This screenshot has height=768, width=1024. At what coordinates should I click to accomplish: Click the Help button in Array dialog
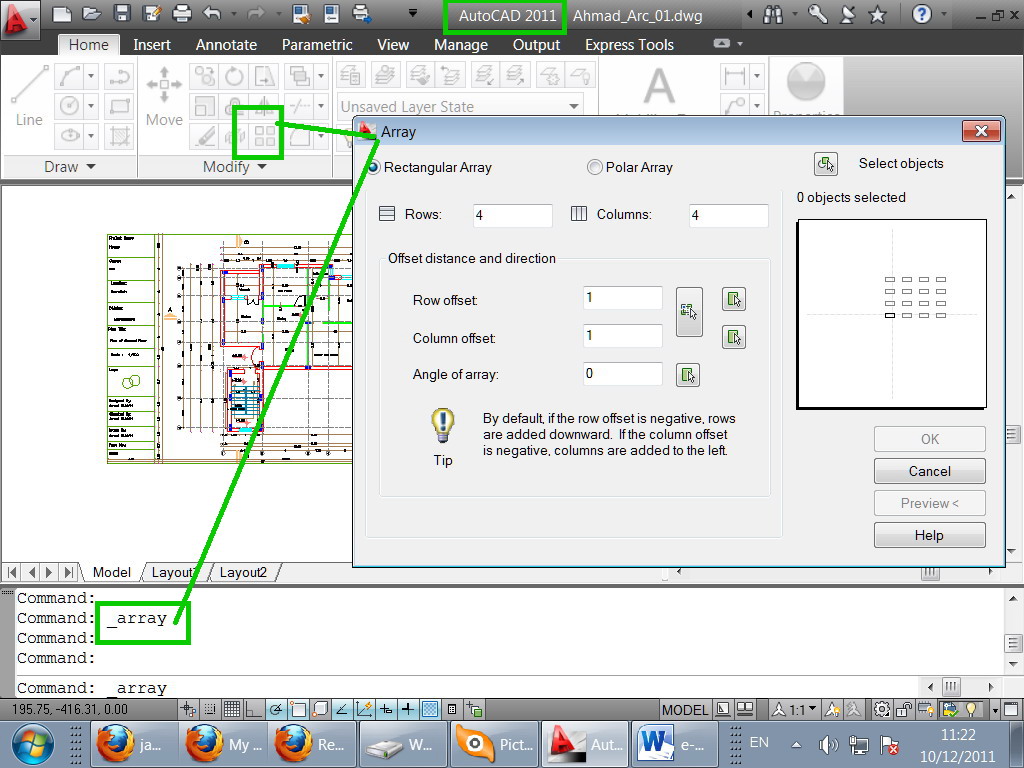point(929,536)
